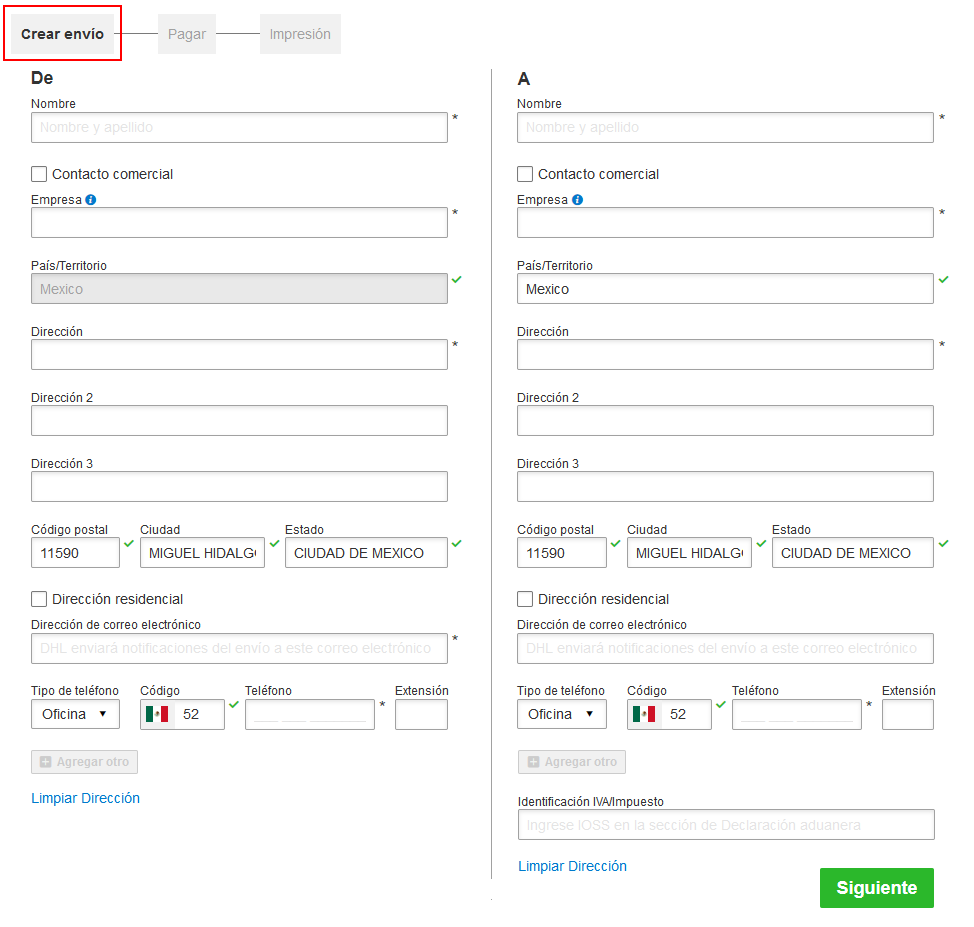
Task: Click the Mexico flag in recipient phone code
Action: pos(644,714)
